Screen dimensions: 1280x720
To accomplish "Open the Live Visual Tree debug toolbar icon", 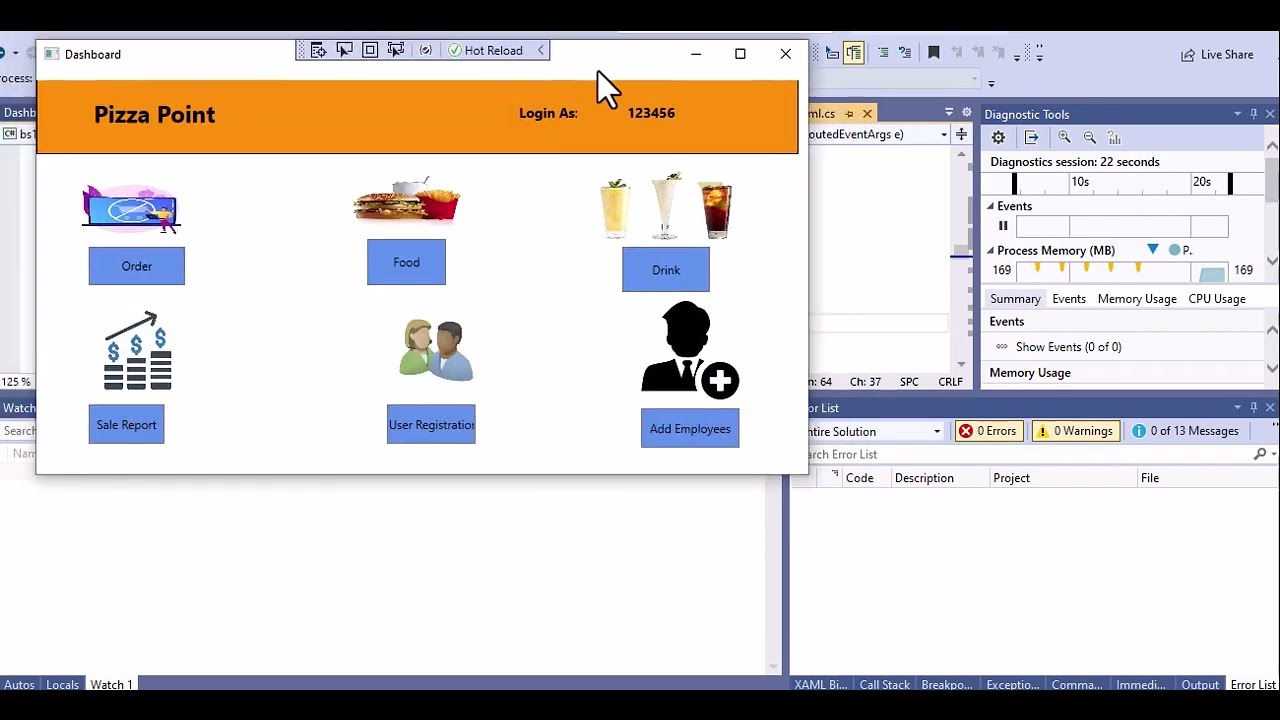I will [x=318, y=50].
